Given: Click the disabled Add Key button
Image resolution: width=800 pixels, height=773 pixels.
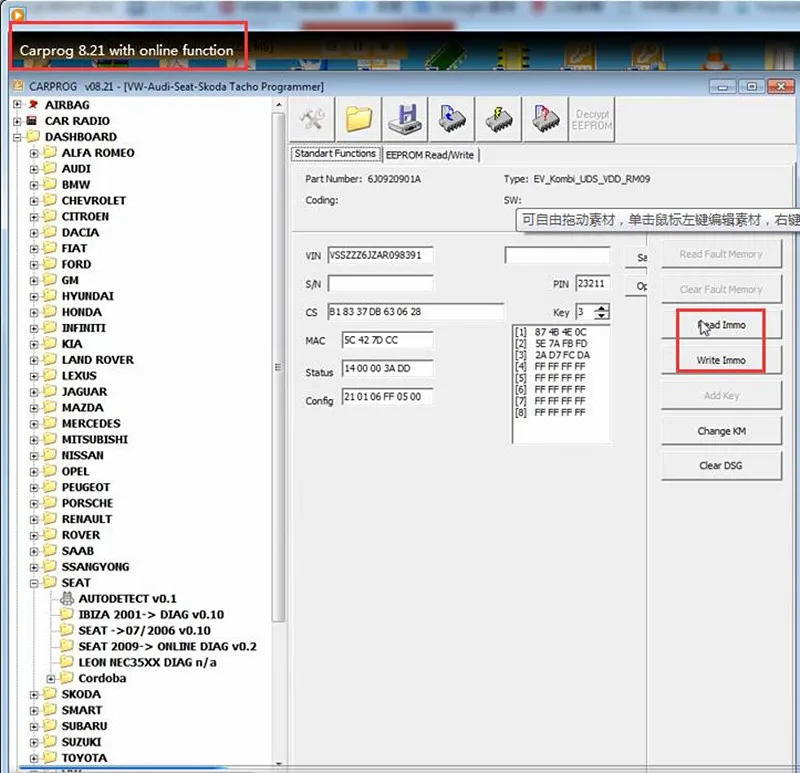Looking at the screenshot, I should point(721,395).
